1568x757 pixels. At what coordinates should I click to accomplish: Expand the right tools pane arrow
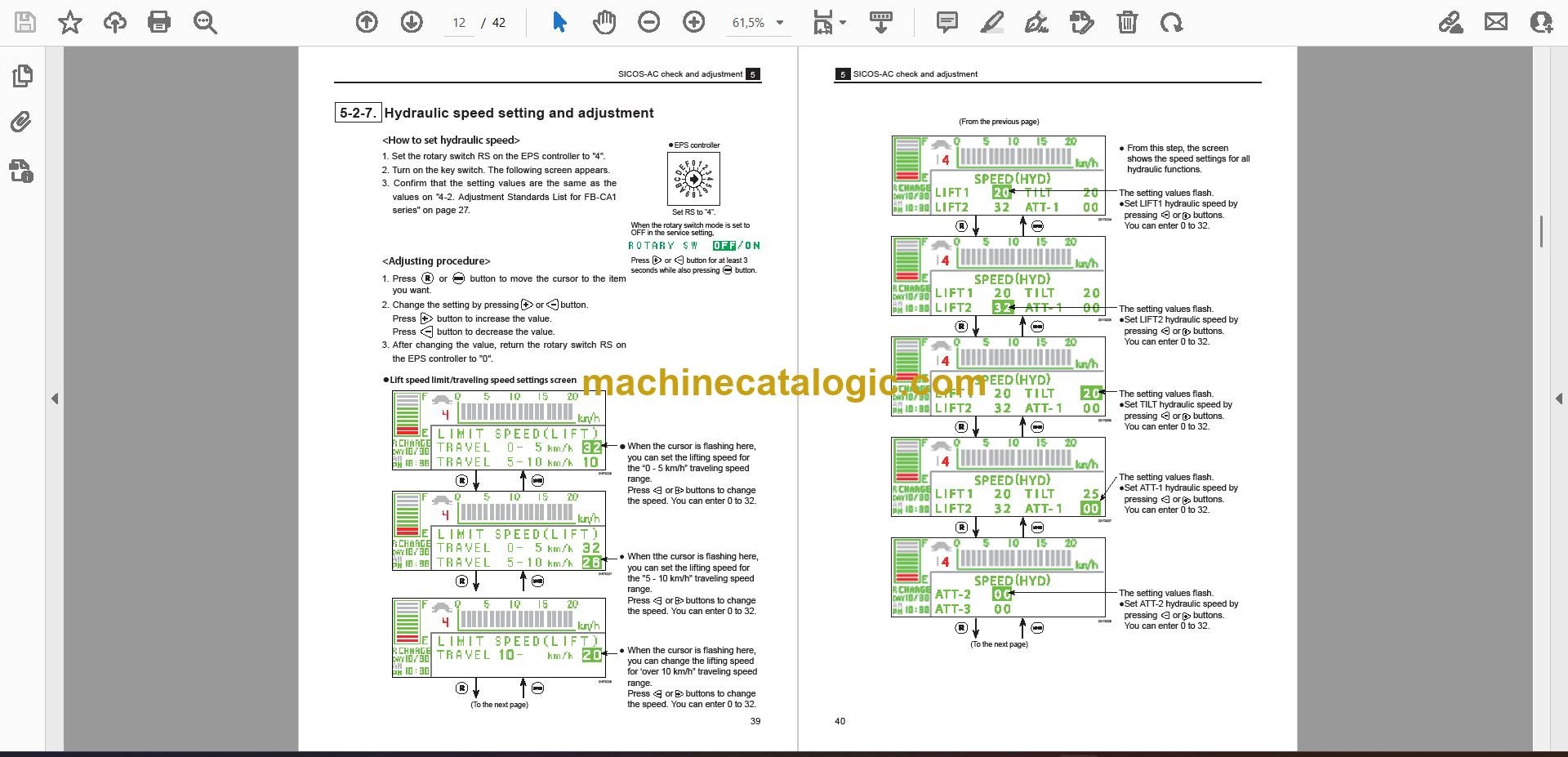(1559, 399)
